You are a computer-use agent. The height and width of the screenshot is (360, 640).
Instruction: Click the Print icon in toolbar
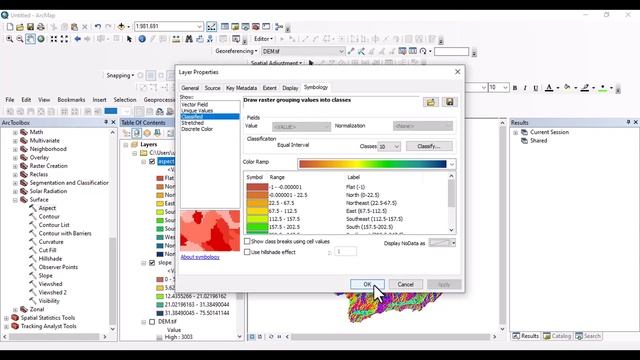[x=41, y=27]
